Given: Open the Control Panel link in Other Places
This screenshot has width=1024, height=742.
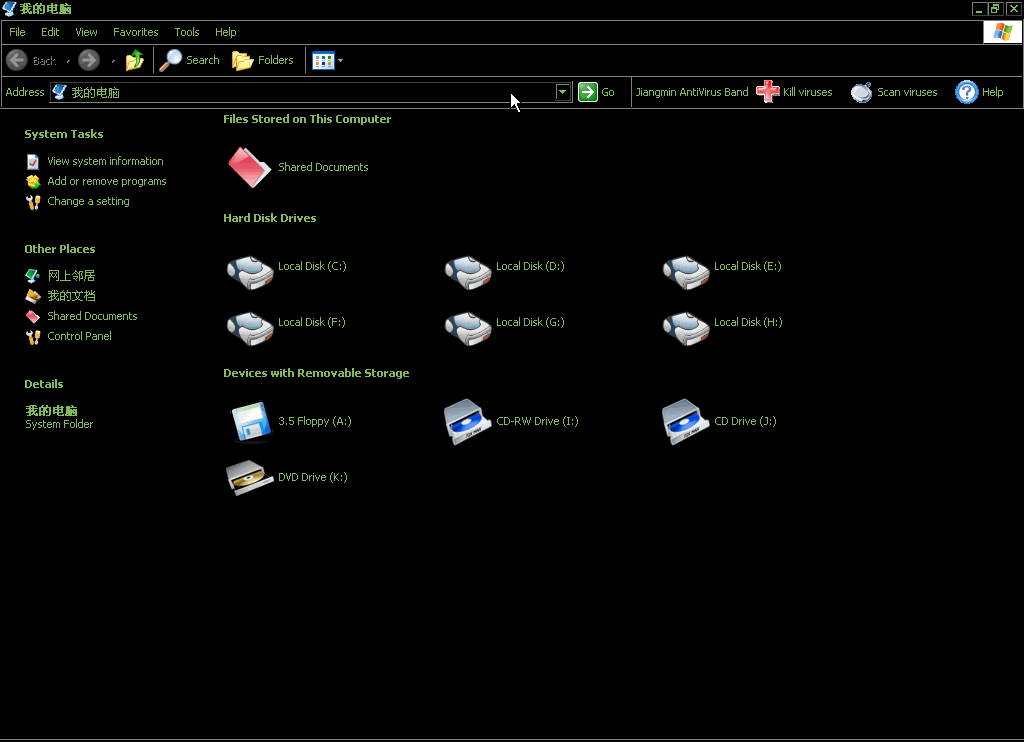Looking at the screenshot, I should coord(79,336).
